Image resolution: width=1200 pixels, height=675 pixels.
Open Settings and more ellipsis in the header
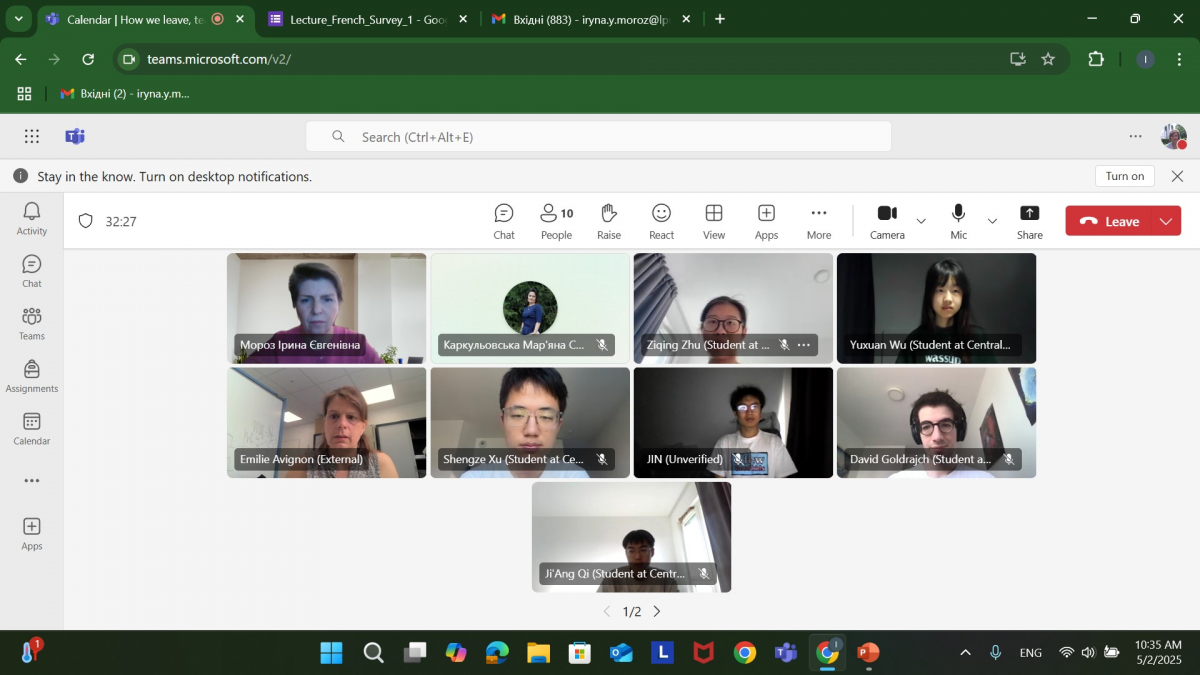(x=1135, y=136)
